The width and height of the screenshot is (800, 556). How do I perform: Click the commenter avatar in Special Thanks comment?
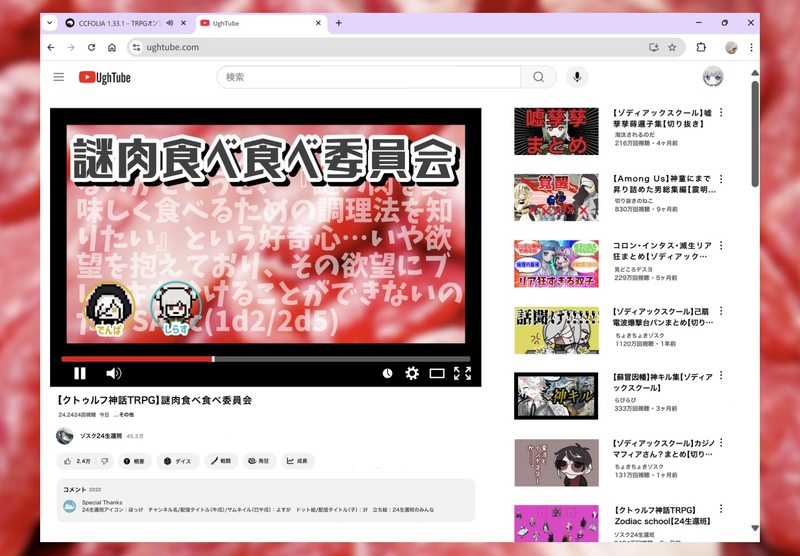69,506
